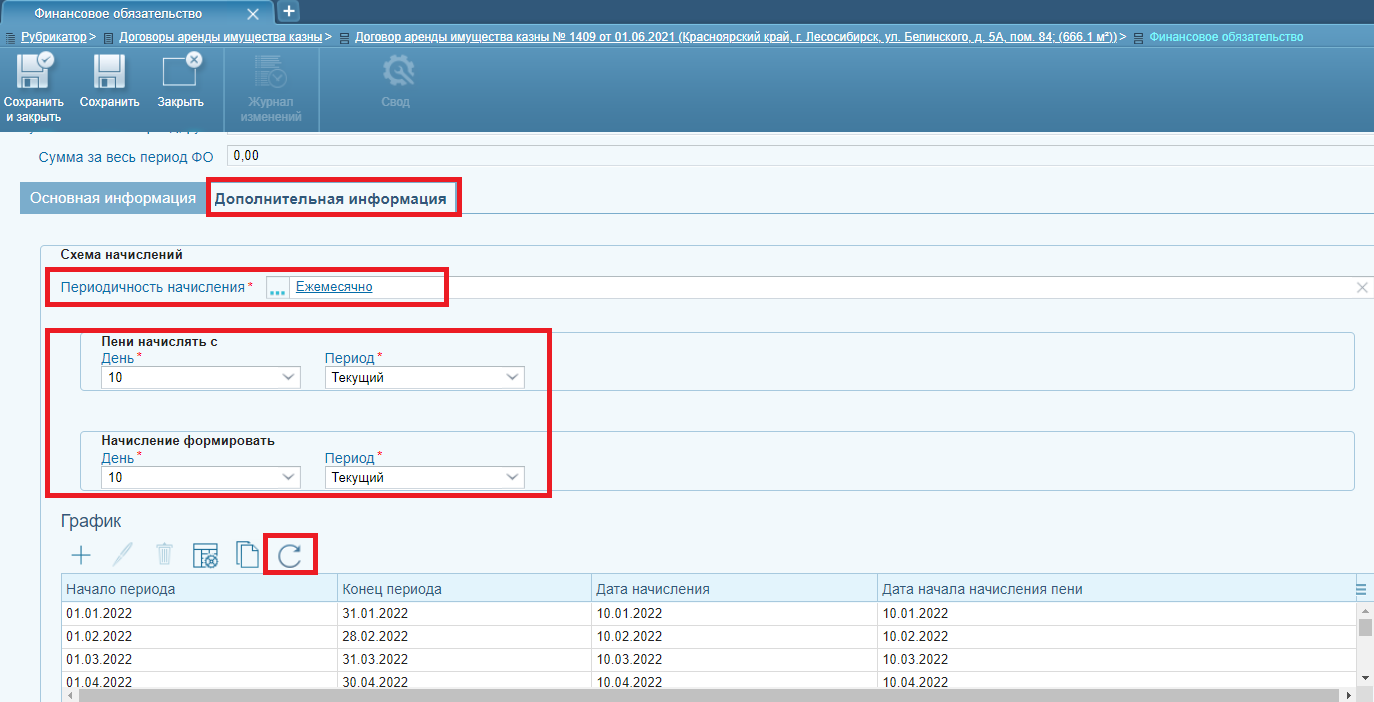Open the grid column settings menu icon

[1361, 589]
